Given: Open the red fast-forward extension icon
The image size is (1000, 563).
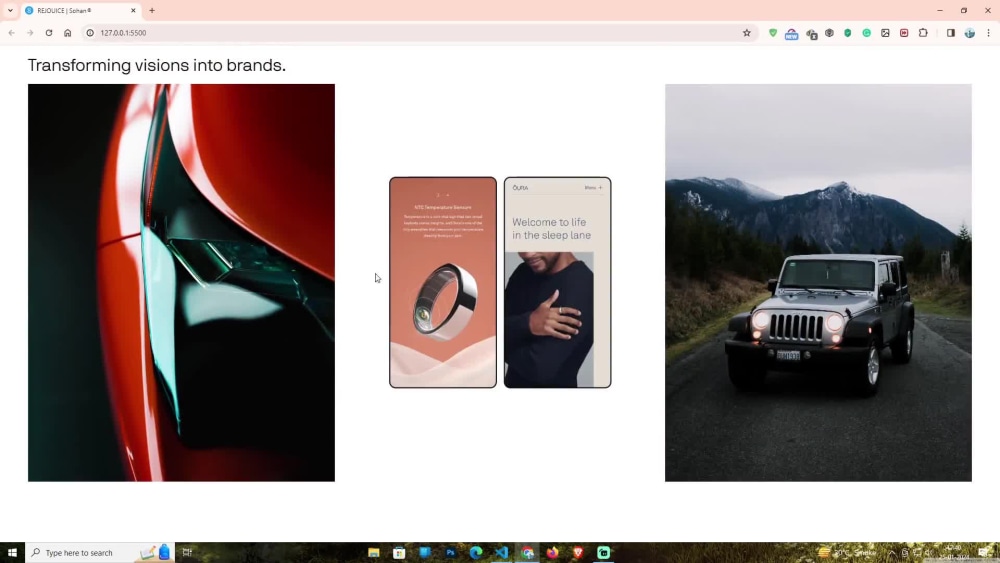Looking at the screenshot, I should click(x=904, y=33).
